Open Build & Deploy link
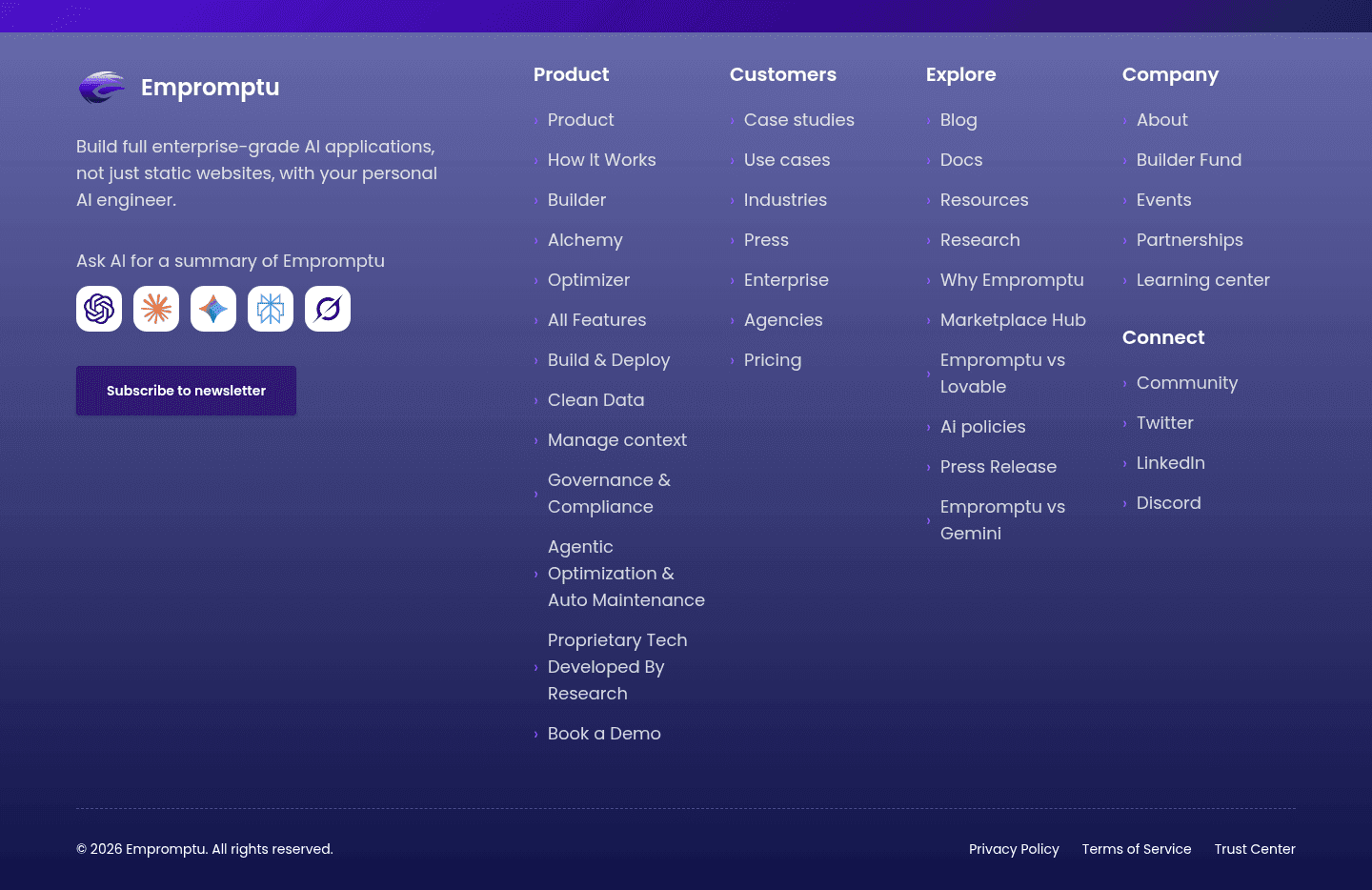Viewport: 1372px width, 890px height. (x=609, y=360)
